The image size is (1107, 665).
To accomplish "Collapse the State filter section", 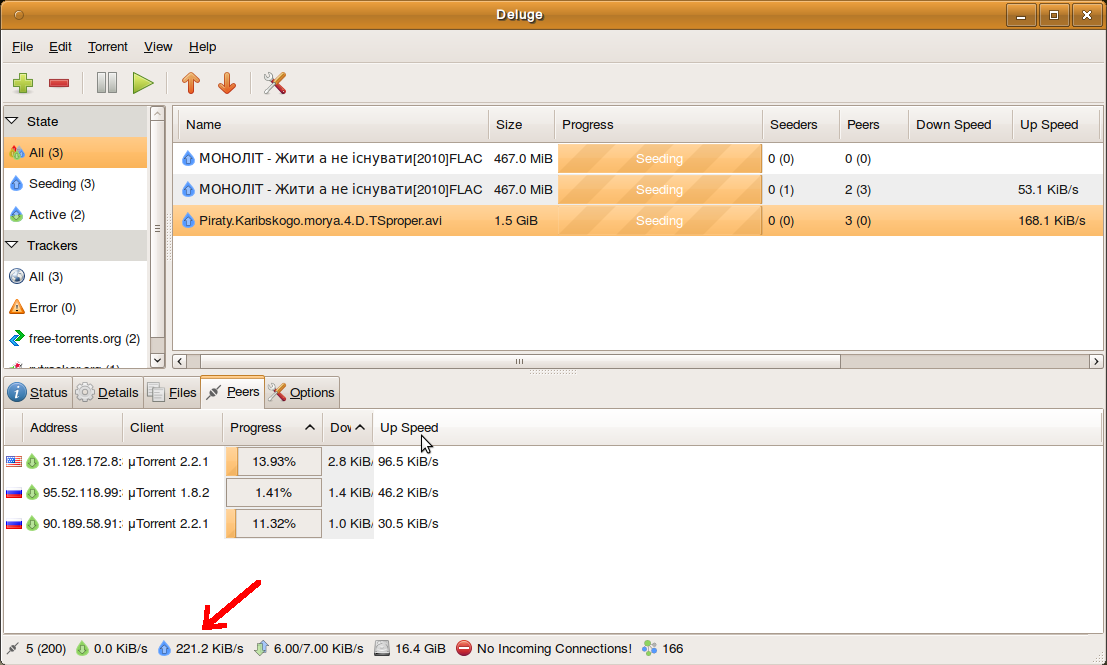I will (13, 121).
